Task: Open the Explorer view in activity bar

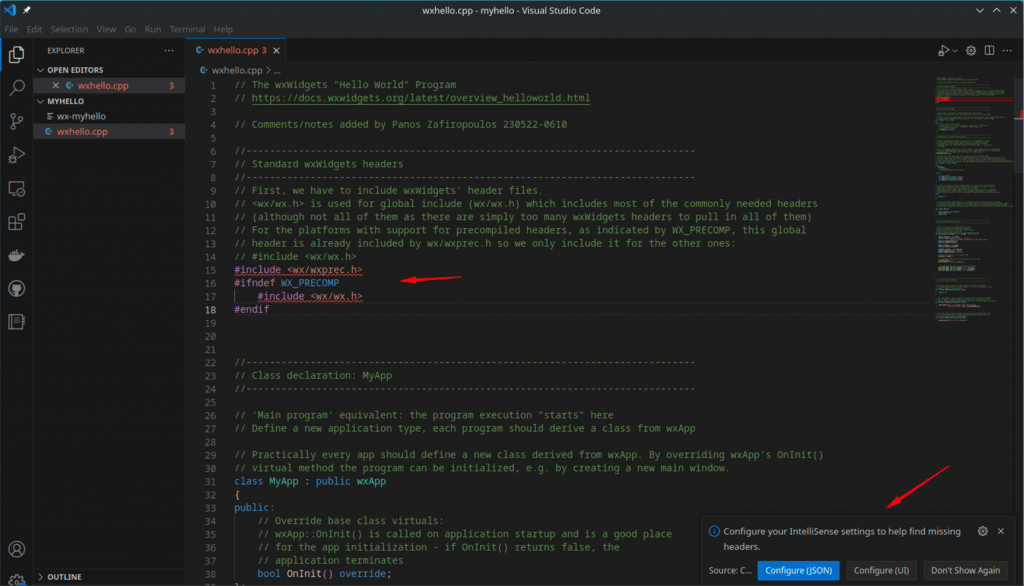Action: click(x=16, y=55)
